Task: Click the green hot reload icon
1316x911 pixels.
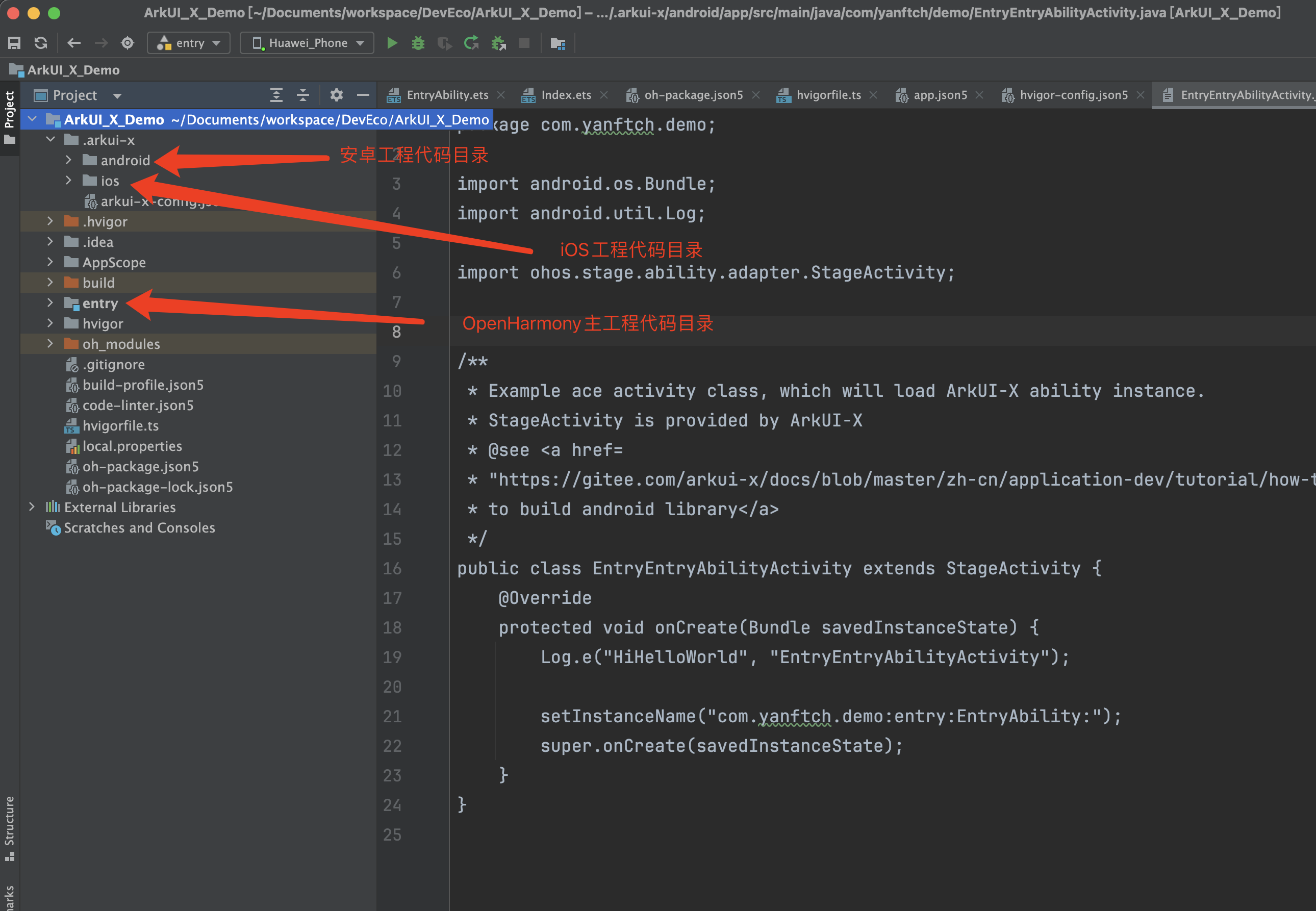Action: click(x=471, y=43)
